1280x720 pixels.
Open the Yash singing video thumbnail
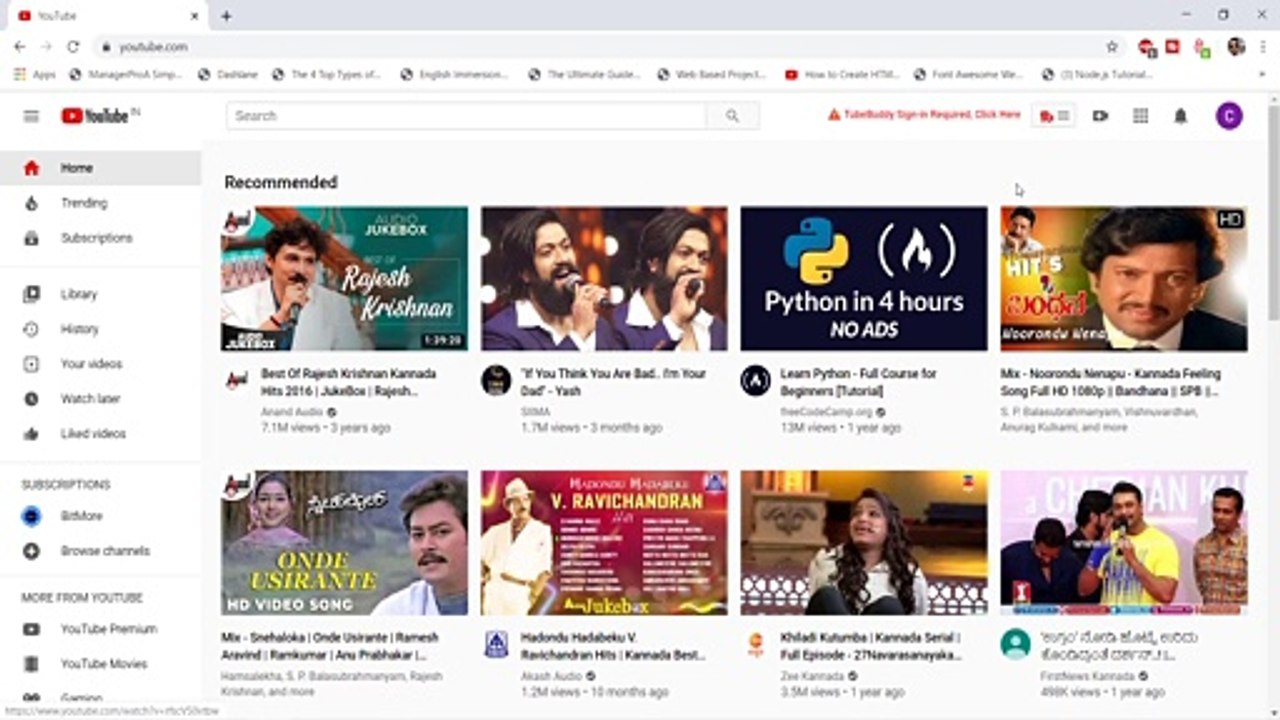click(604, 278)
